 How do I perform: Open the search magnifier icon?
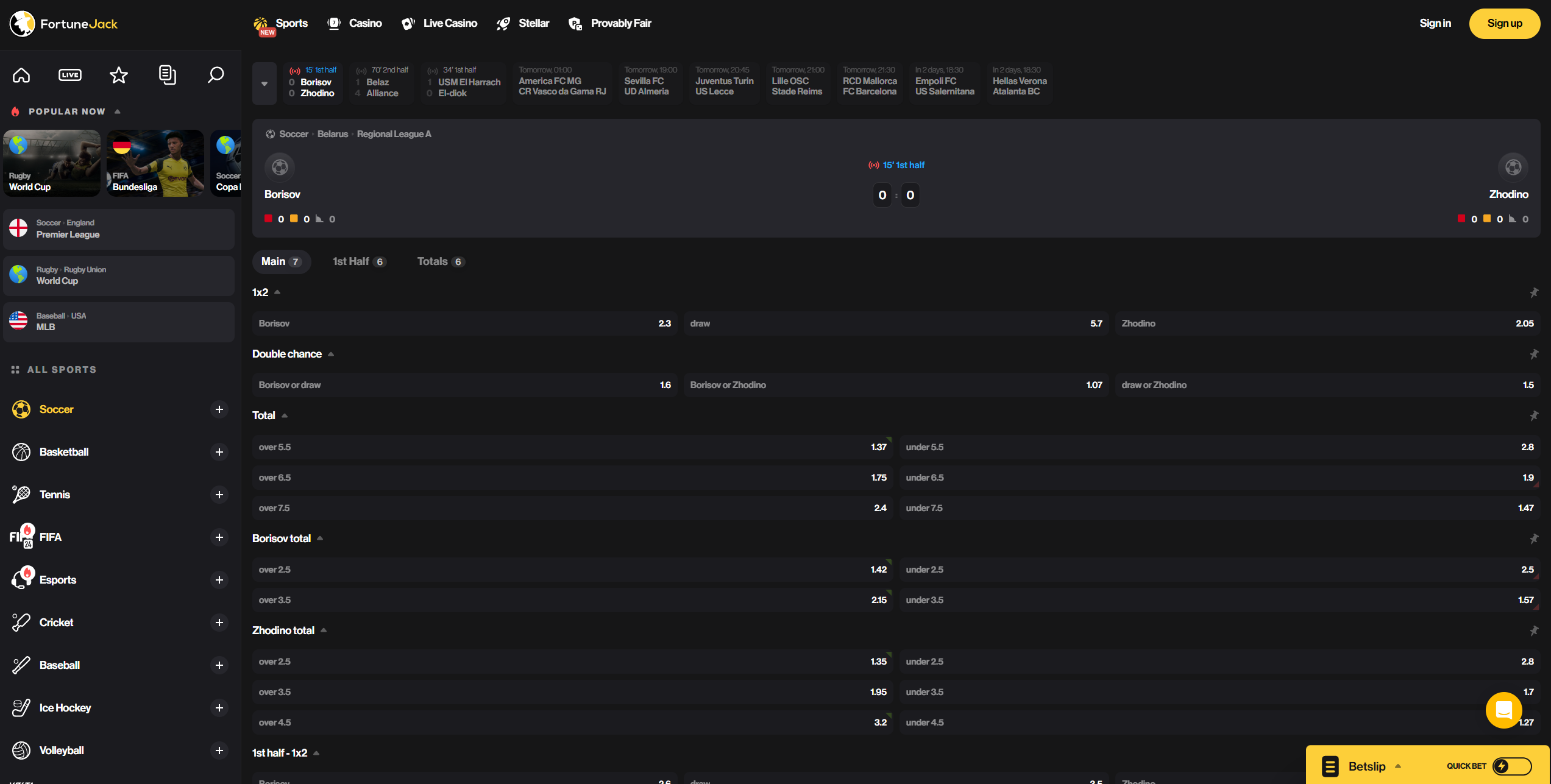click(216, 75)
